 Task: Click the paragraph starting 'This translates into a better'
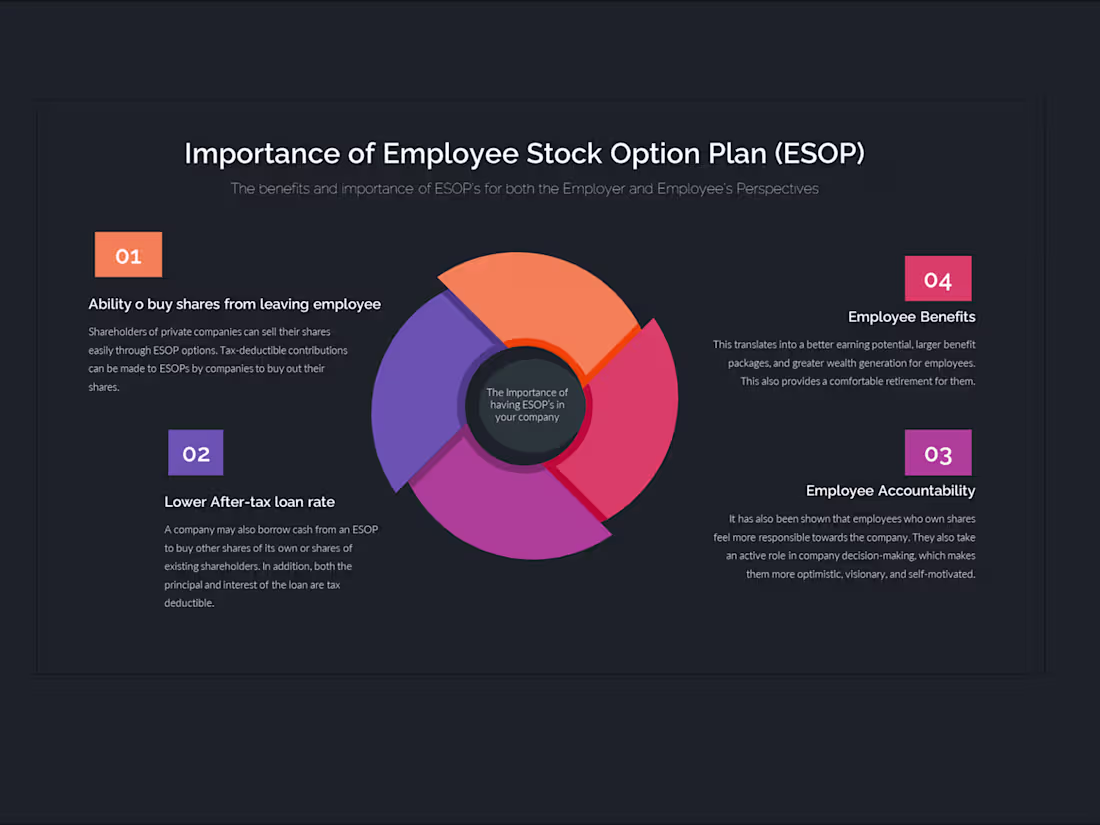843,363
